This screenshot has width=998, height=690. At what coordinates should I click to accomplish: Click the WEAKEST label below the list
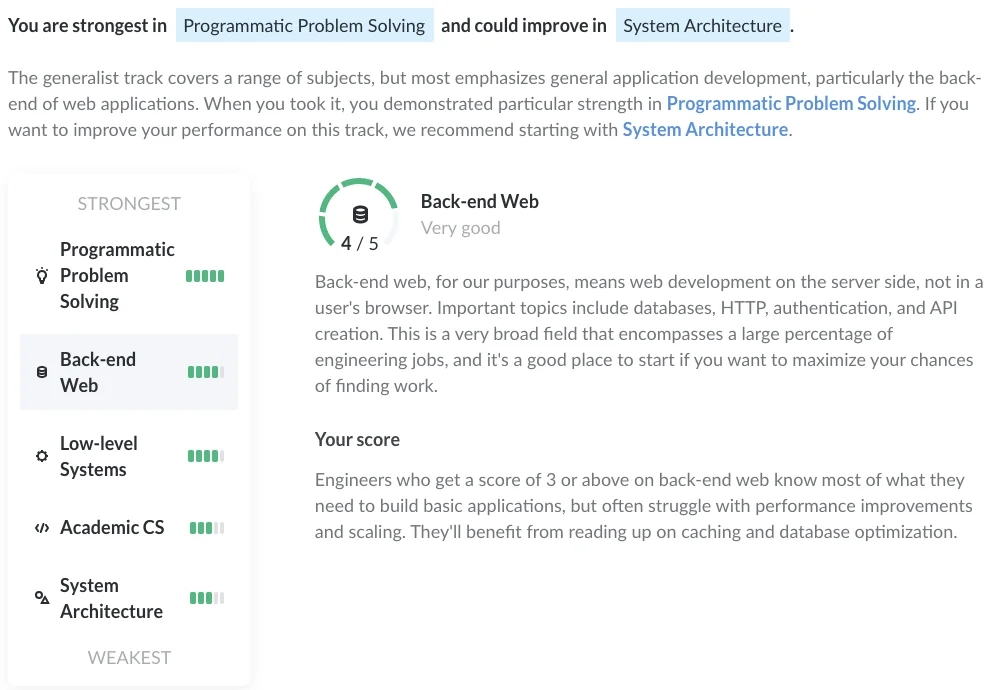pyautogui.click(x=129, y=657)
